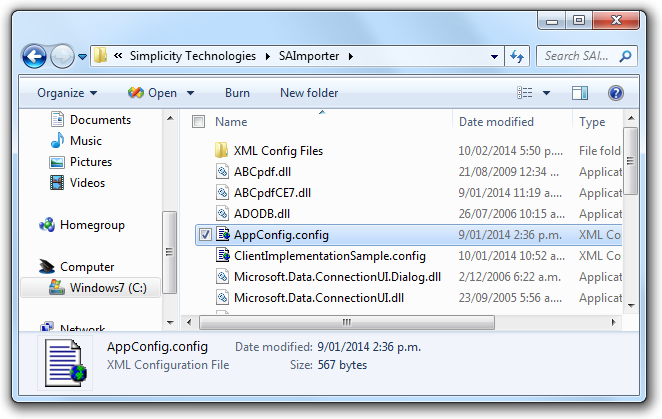Screen dimensions: 662x419
Task: Click the magnifier search icon
Action: tap(626, 56)
